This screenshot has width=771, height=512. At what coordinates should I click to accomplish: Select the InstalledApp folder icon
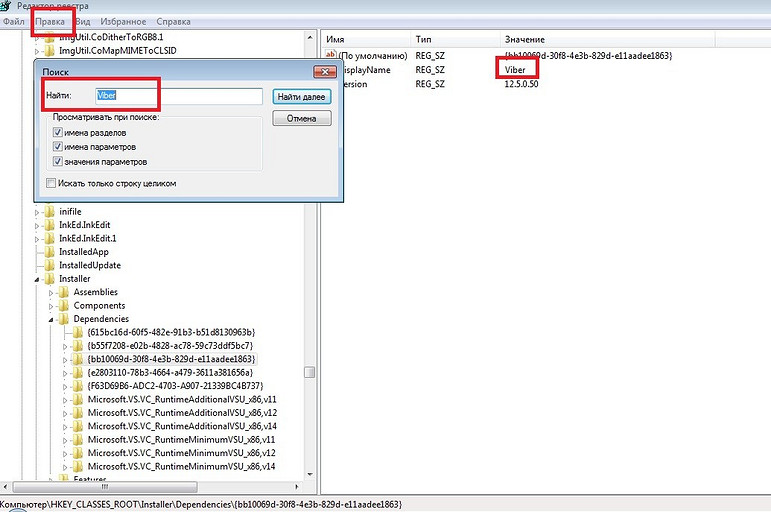click(50, 252)
